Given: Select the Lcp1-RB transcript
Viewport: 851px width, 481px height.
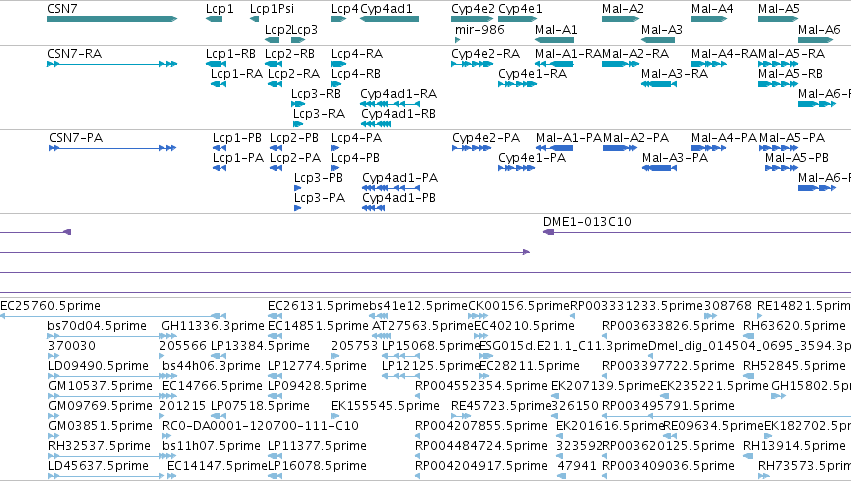Looking at the screenshot, I should pos(216,64).
